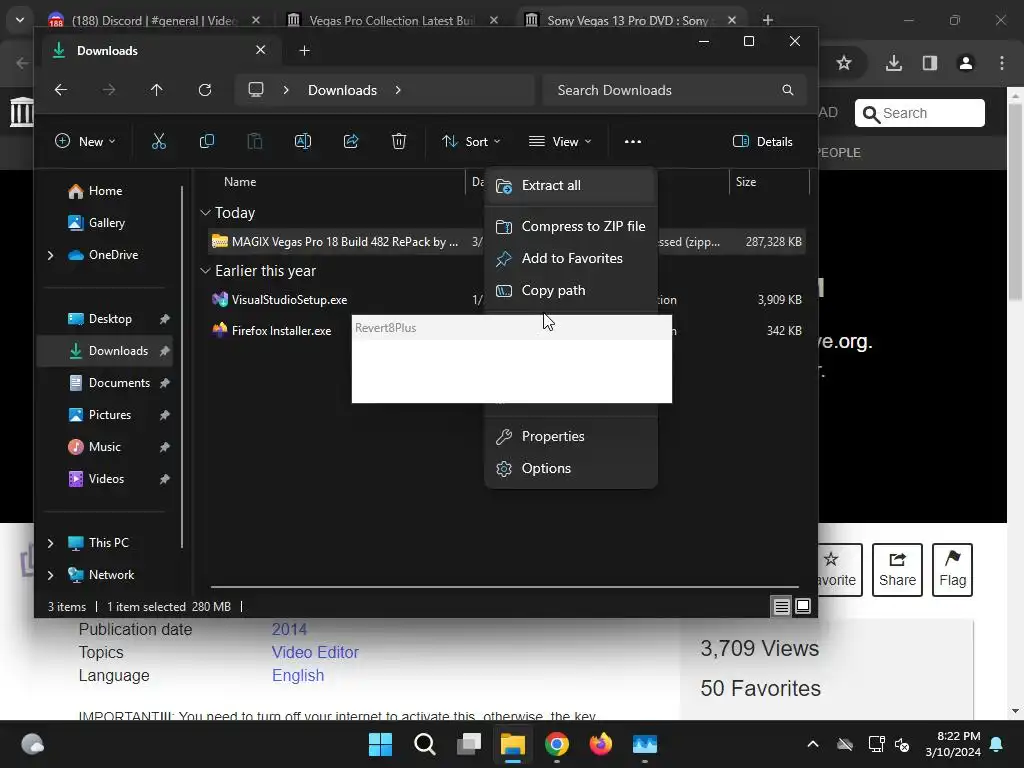Click the Rename icon in the Explorer toolbar
The width and height of the screenshot is (1024, 768).
303,141
